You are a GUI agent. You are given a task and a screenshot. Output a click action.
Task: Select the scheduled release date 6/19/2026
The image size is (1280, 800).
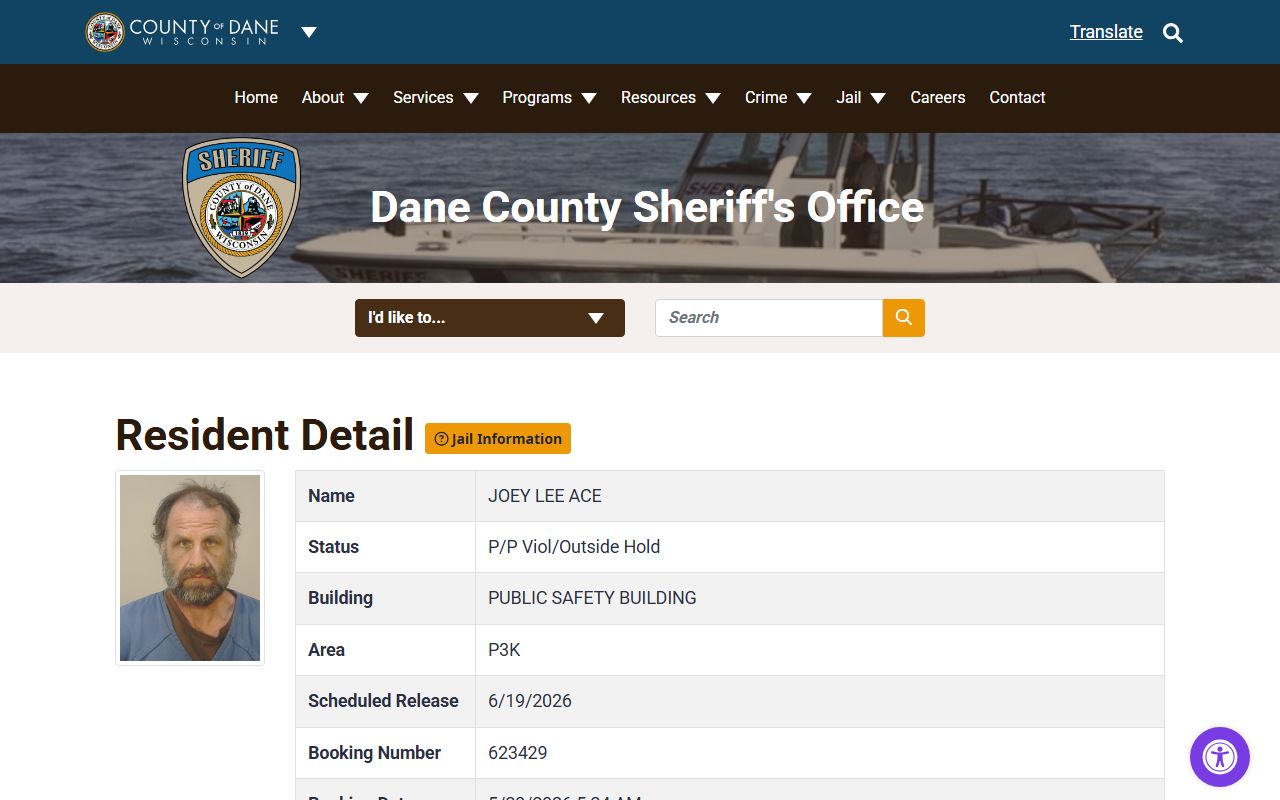tap(530, 701)
